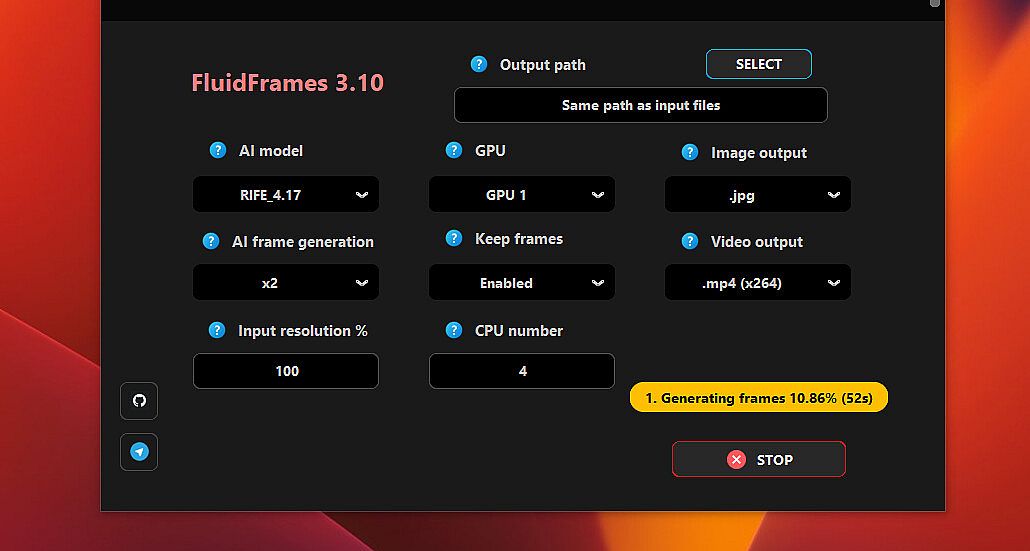The width and height of the screenshot is (1030, 551).
Task: Show help for Video output option
Action: click(x=689, y=241)
